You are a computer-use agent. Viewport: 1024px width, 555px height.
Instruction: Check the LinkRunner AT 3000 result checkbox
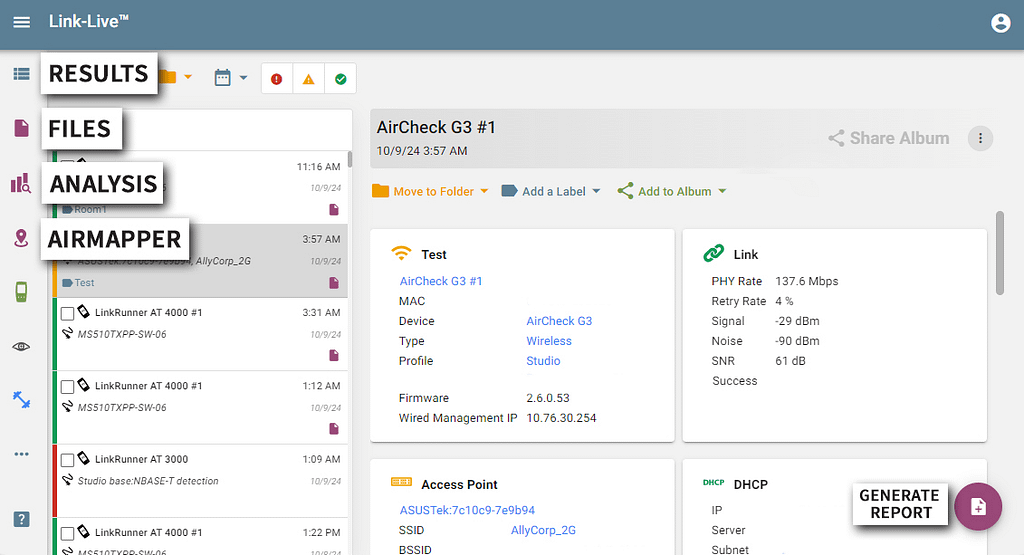pyautogui.click(x=67, y=460)
